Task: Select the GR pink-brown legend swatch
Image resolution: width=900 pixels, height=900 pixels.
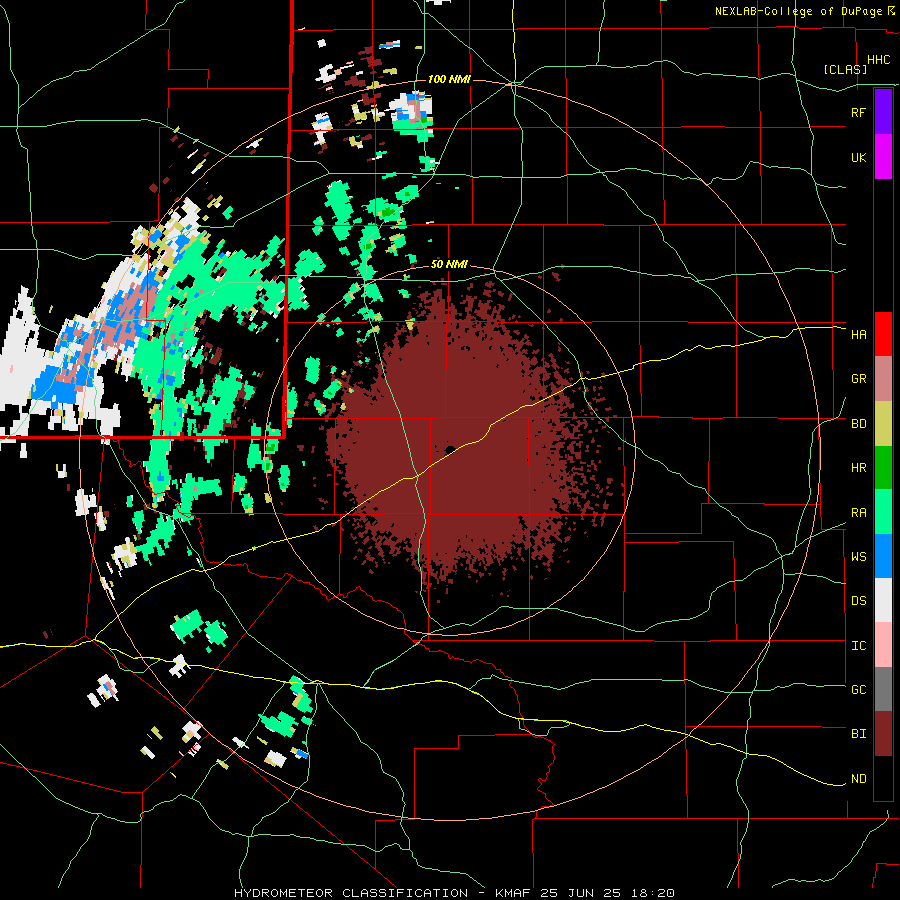Action: pos(883,379)
